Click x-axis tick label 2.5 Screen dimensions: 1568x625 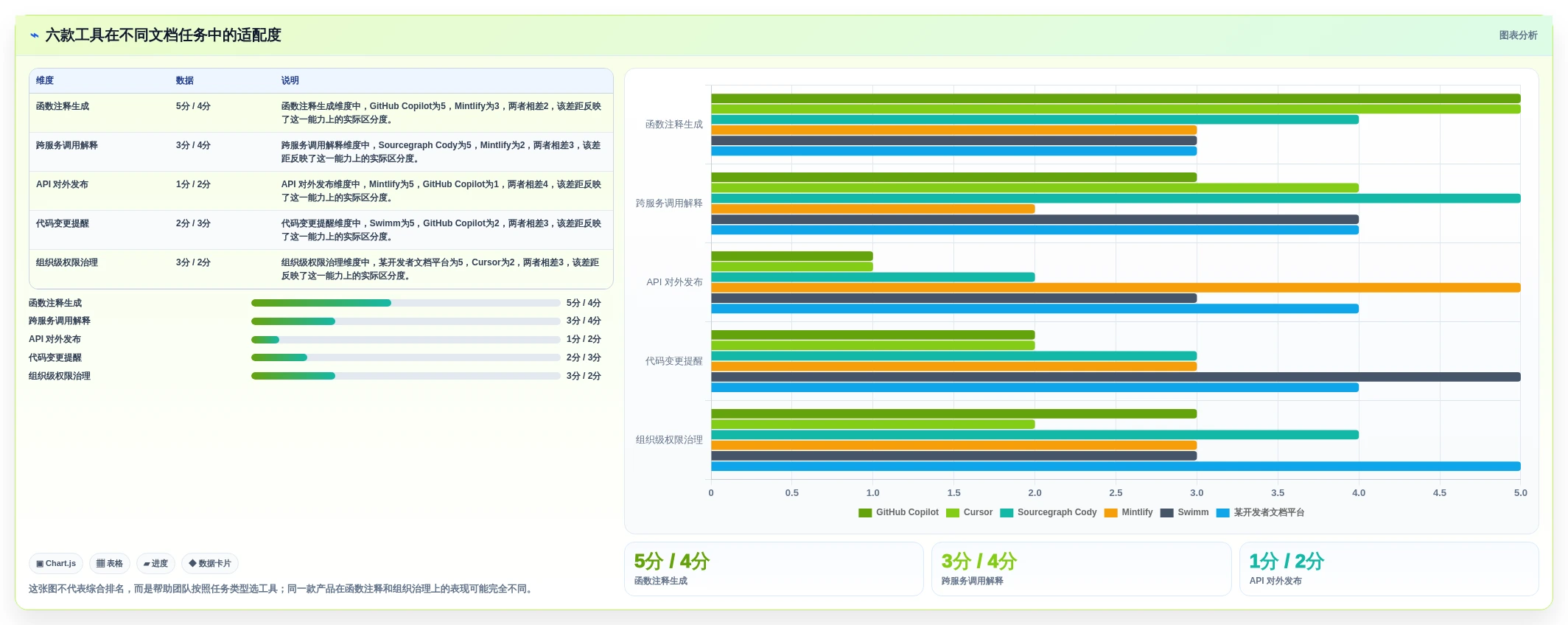[1116, 493]
